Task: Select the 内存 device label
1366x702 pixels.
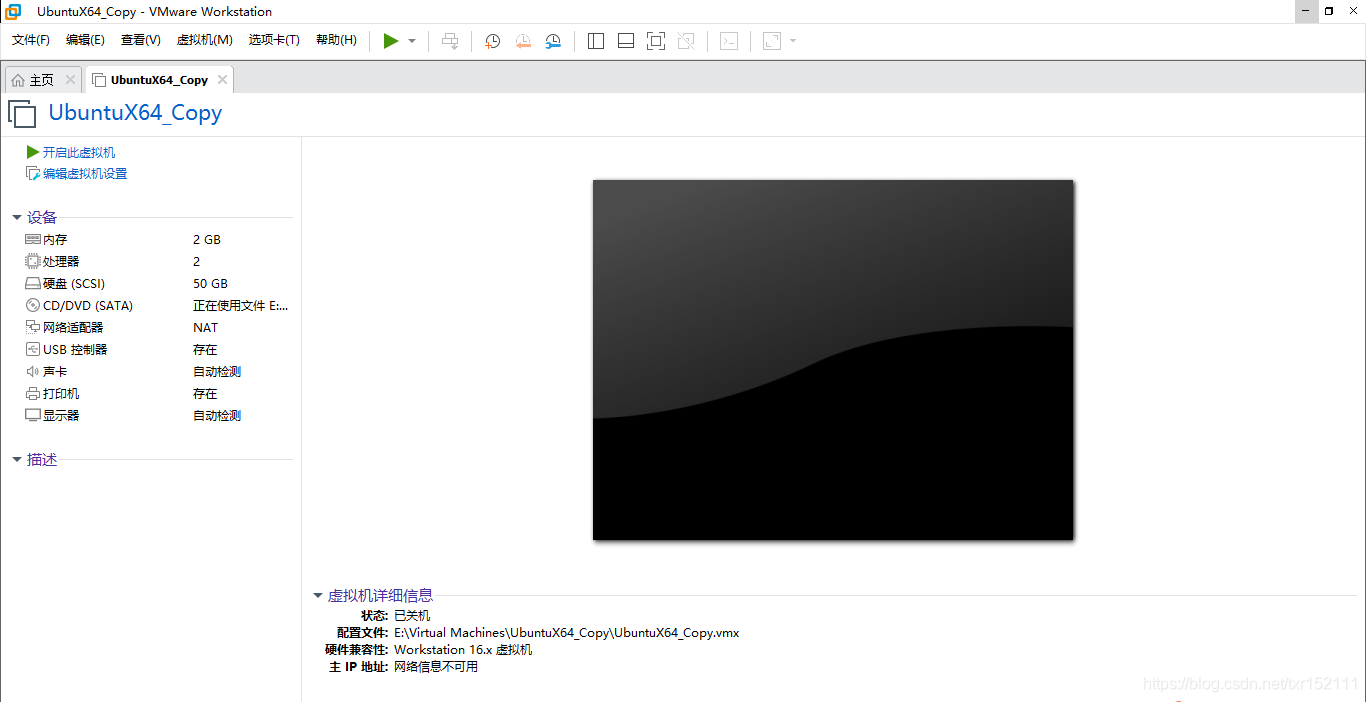Action: 55,240
